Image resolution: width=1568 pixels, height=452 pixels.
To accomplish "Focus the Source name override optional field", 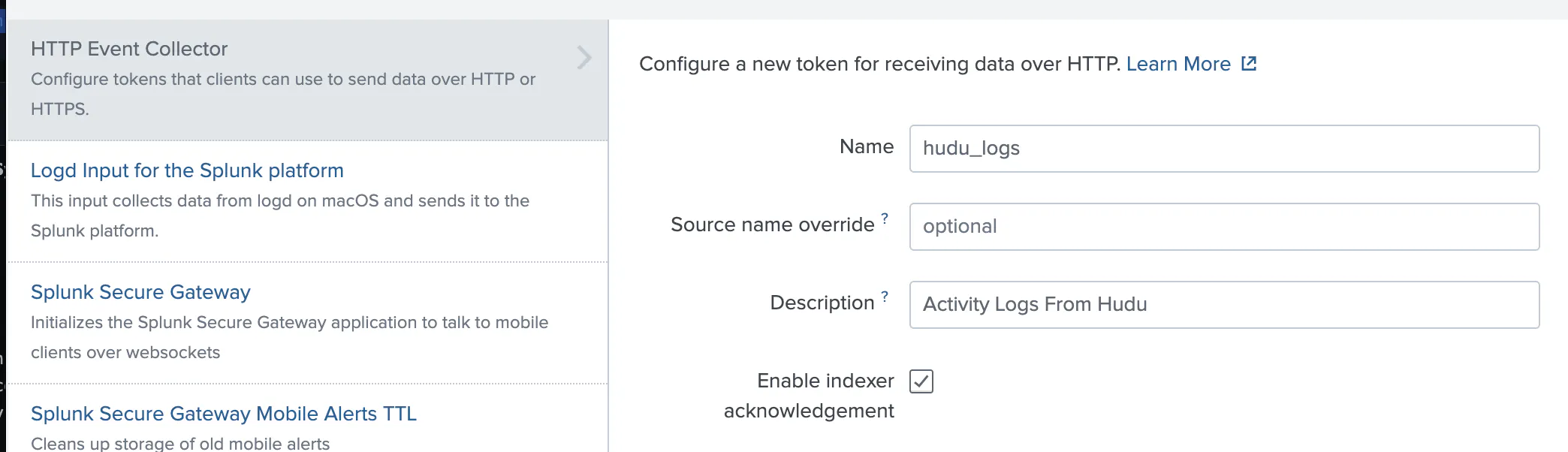I will point(1224,227).
